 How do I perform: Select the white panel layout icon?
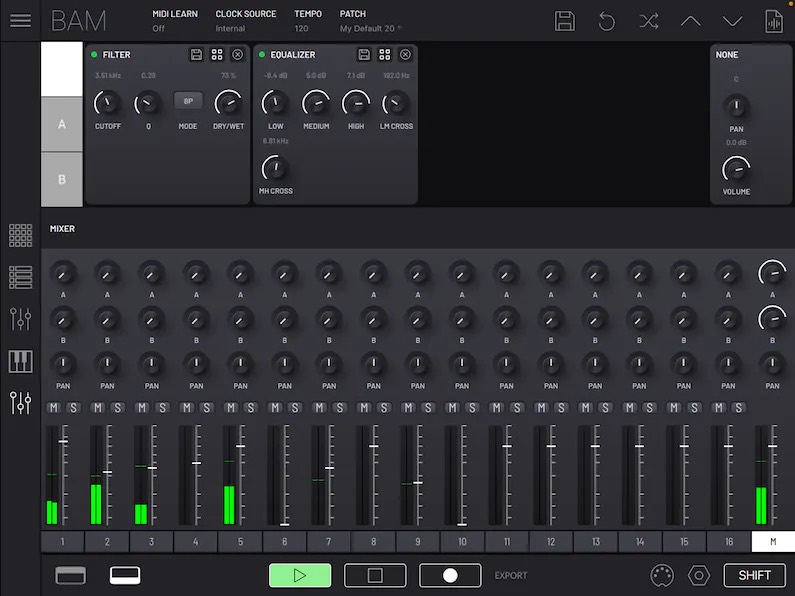coord(125,575)
